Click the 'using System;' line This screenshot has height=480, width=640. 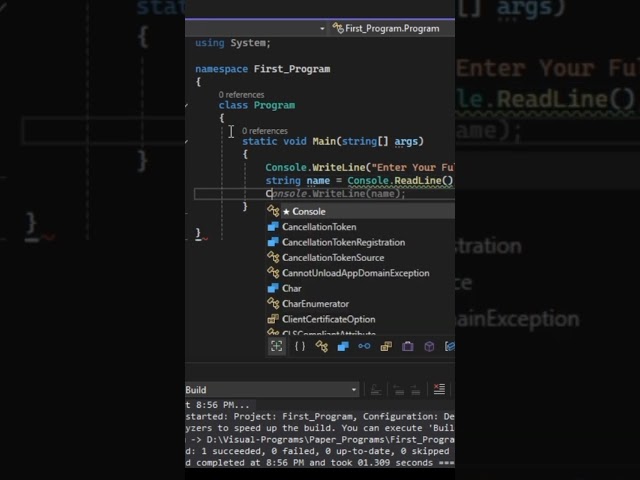(233, 43)
